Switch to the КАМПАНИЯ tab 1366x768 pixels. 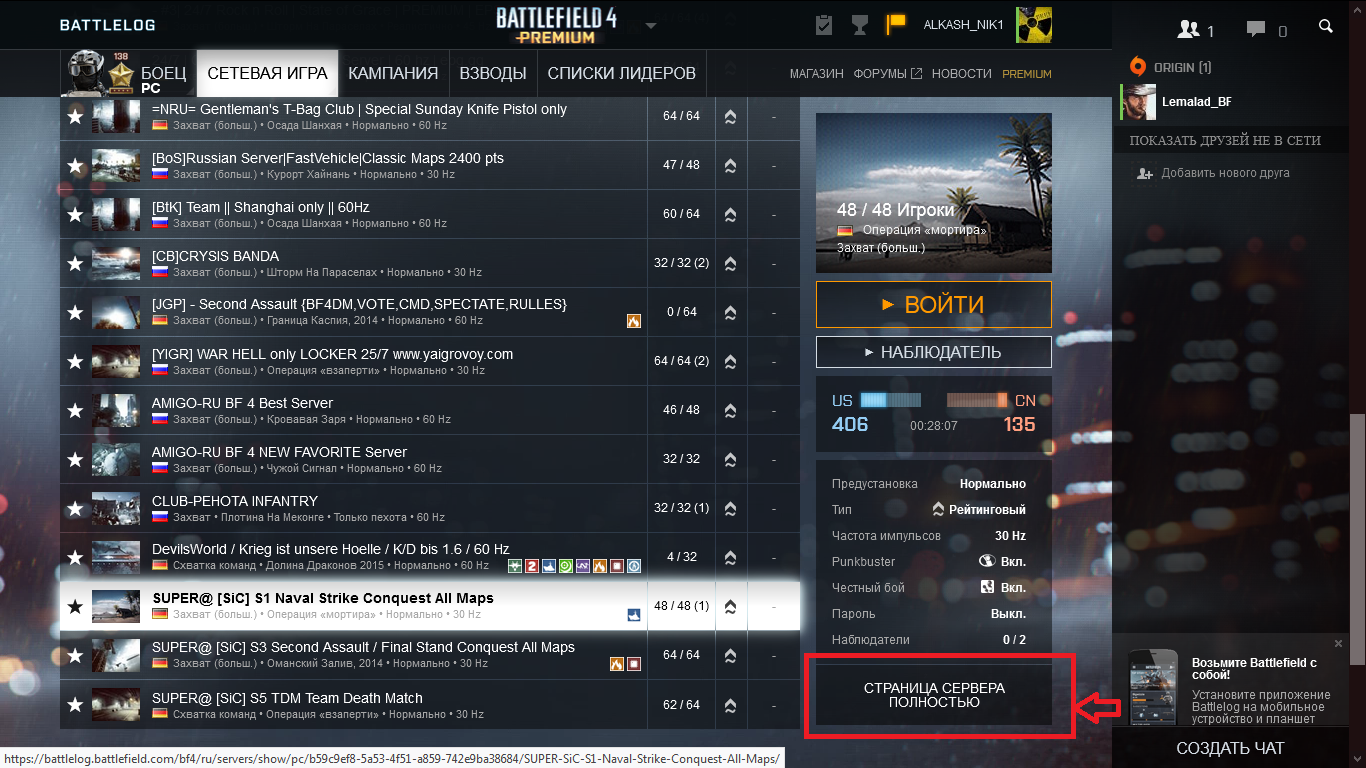click(393, 74)
